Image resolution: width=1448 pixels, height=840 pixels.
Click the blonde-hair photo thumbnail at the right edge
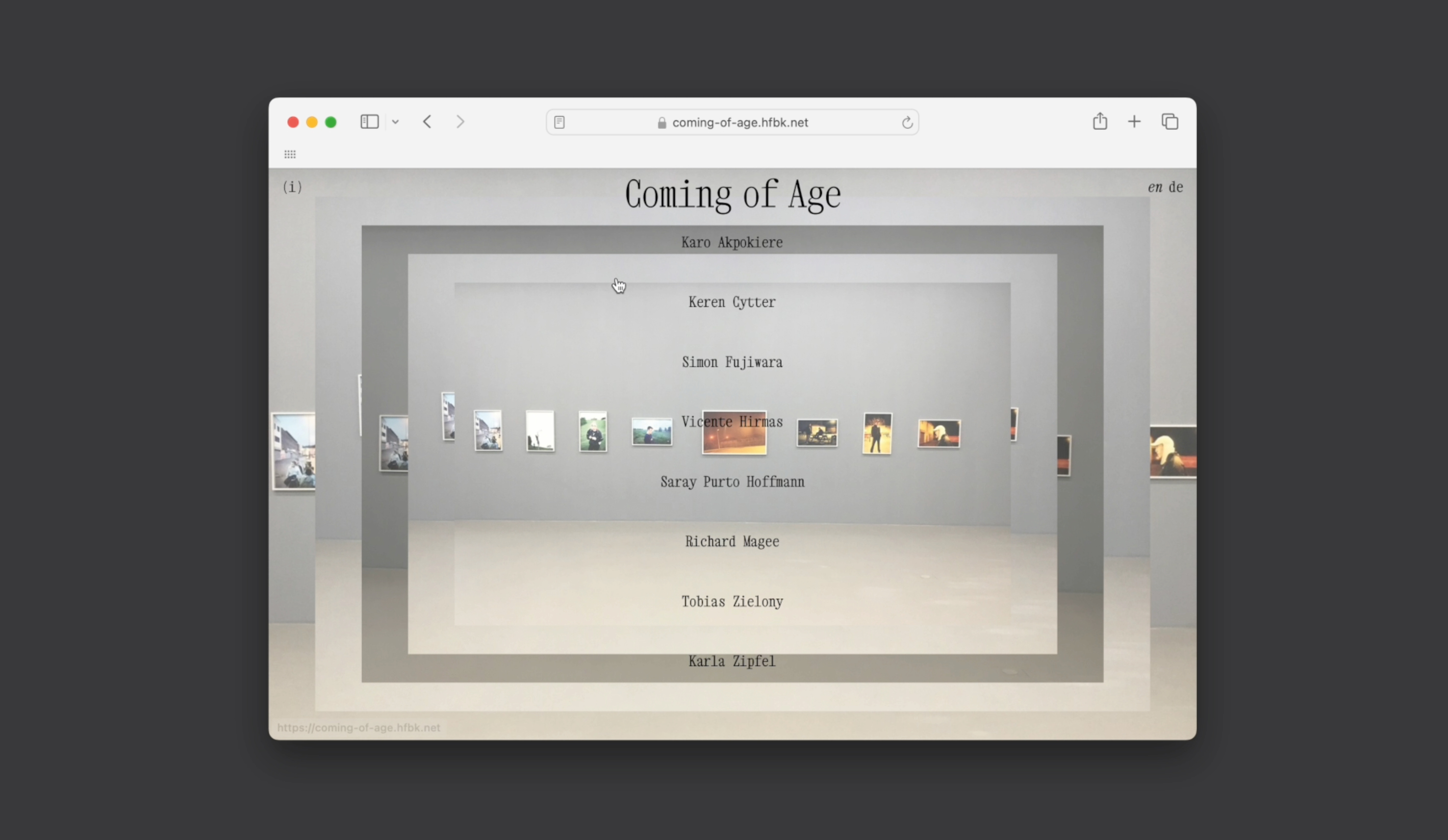click(1172, 452)
